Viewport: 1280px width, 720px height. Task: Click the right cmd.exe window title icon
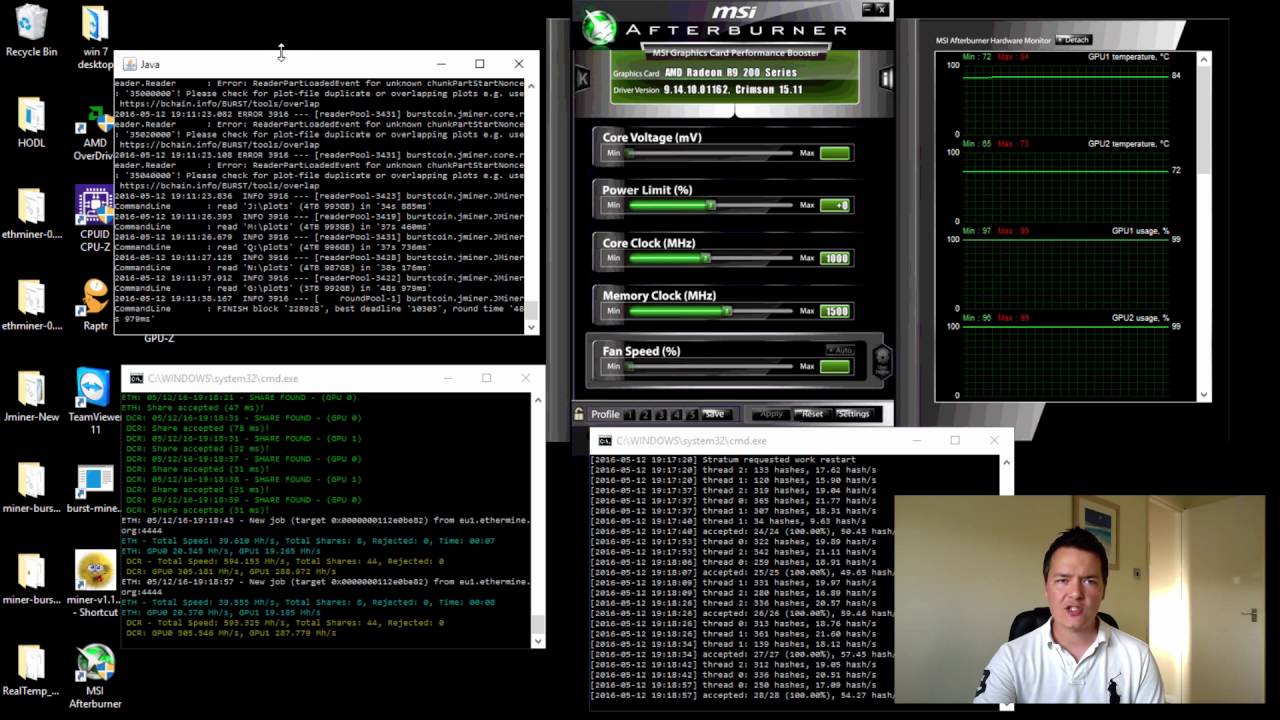[605, 441]
